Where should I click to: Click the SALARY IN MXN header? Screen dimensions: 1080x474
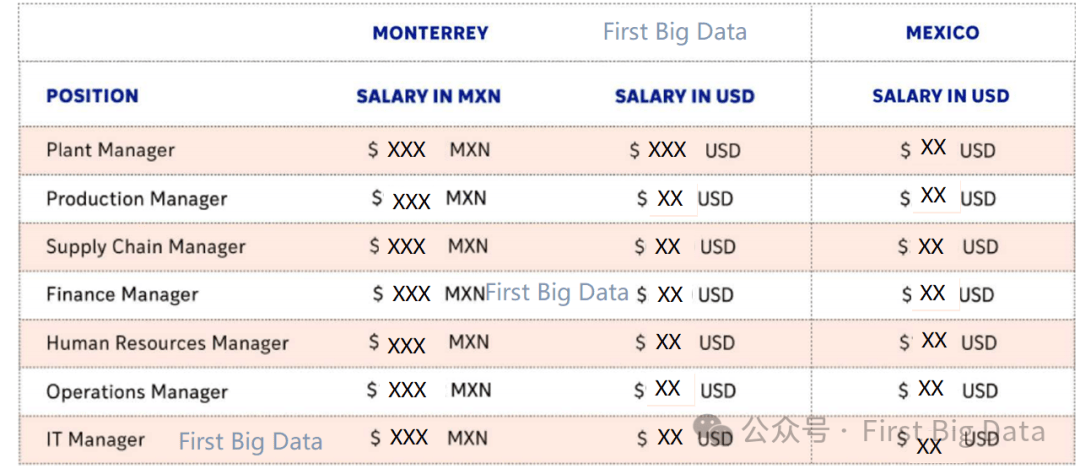[x=428, y=96]
